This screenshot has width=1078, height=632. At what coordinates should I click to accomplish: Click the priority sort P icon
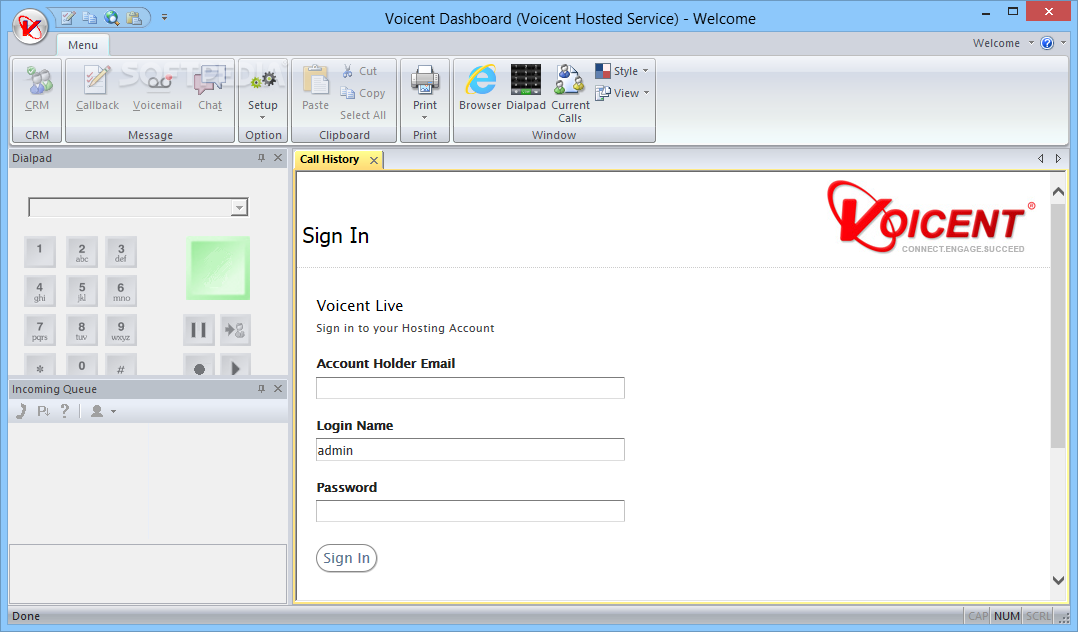tap(43, 411)
